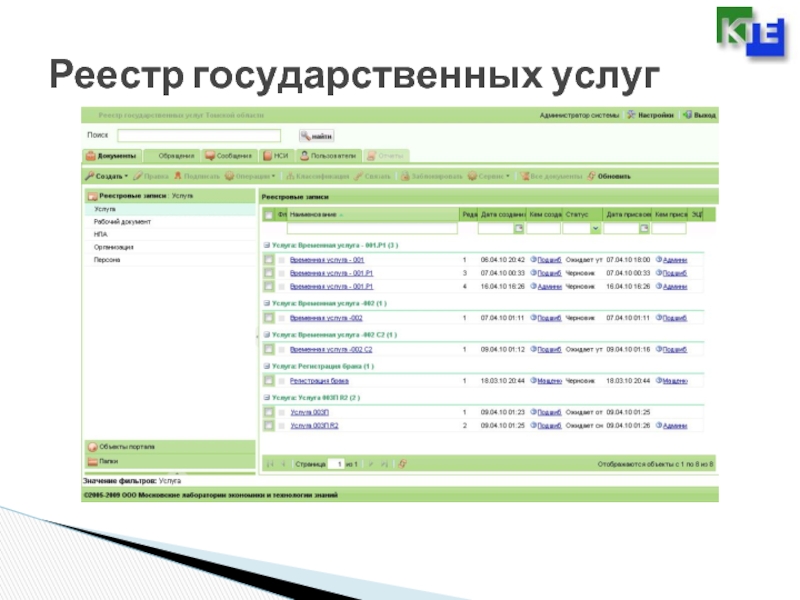Click the Реестровые записи folder icon

[x=92, y=196]
